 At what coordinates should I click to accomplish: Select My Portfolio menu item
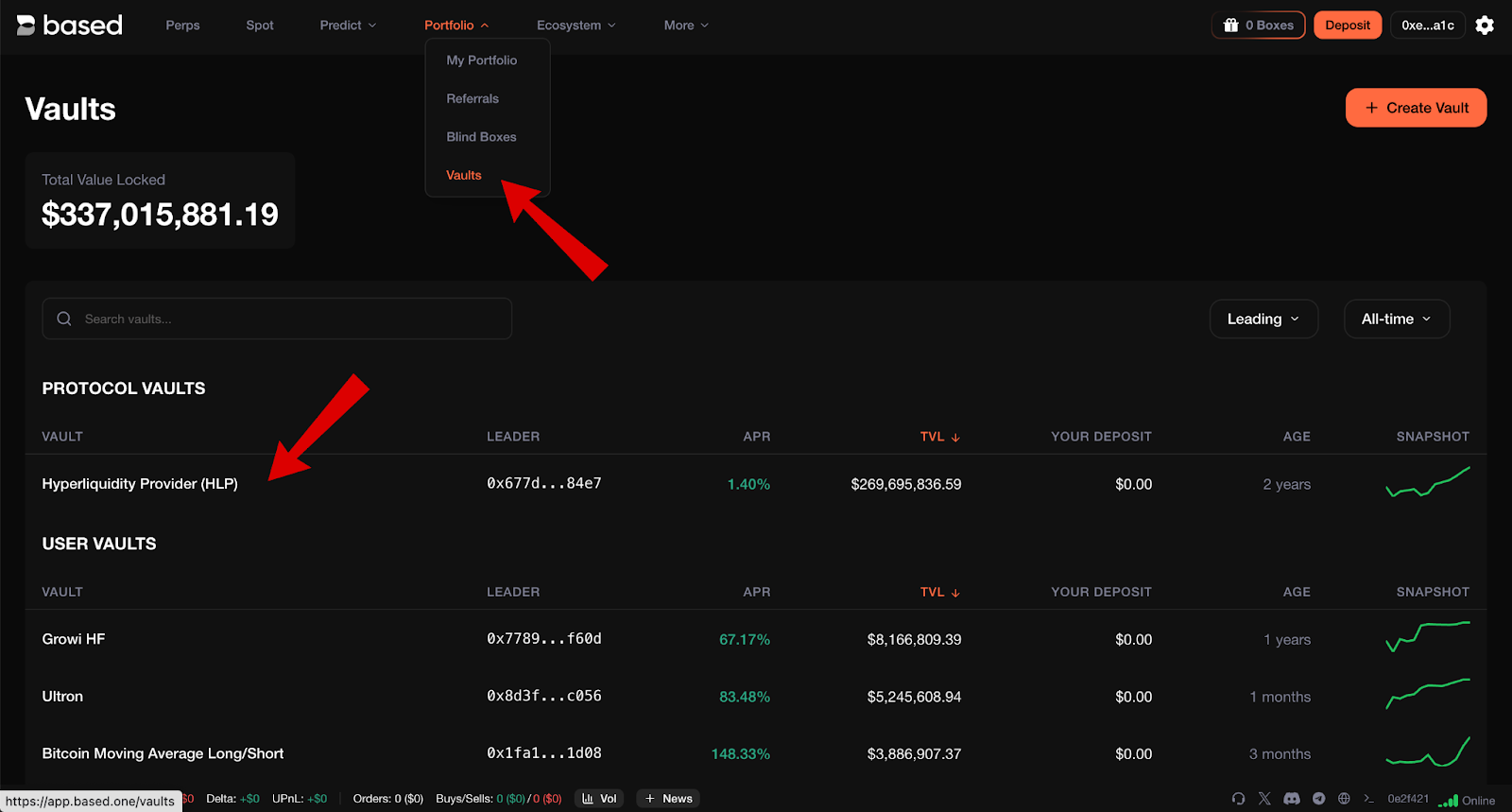pos(482,60)
